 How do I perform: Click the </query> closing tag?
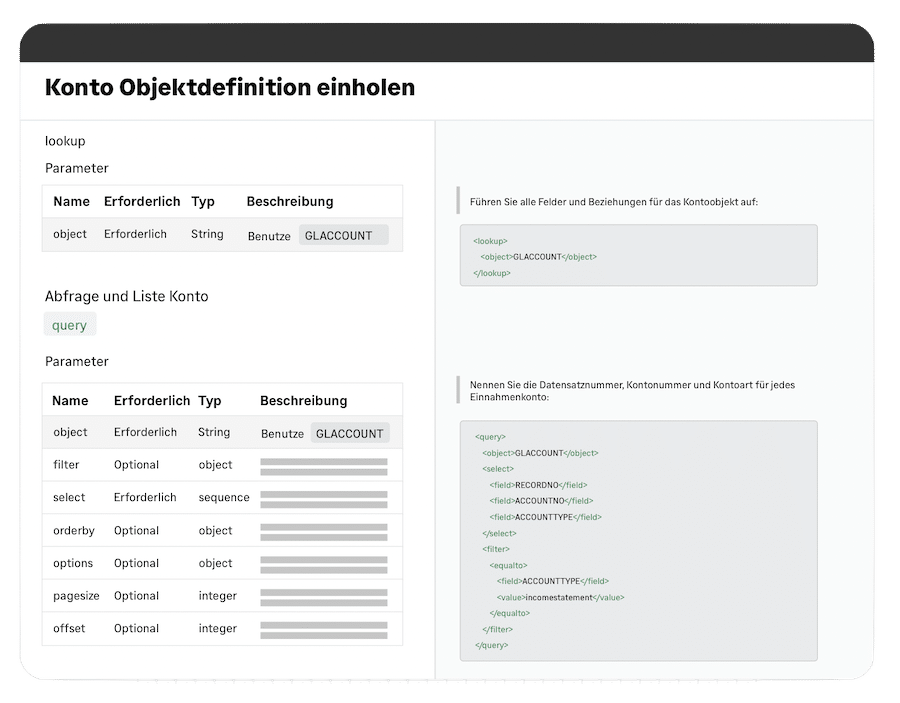tap(492, 645)
